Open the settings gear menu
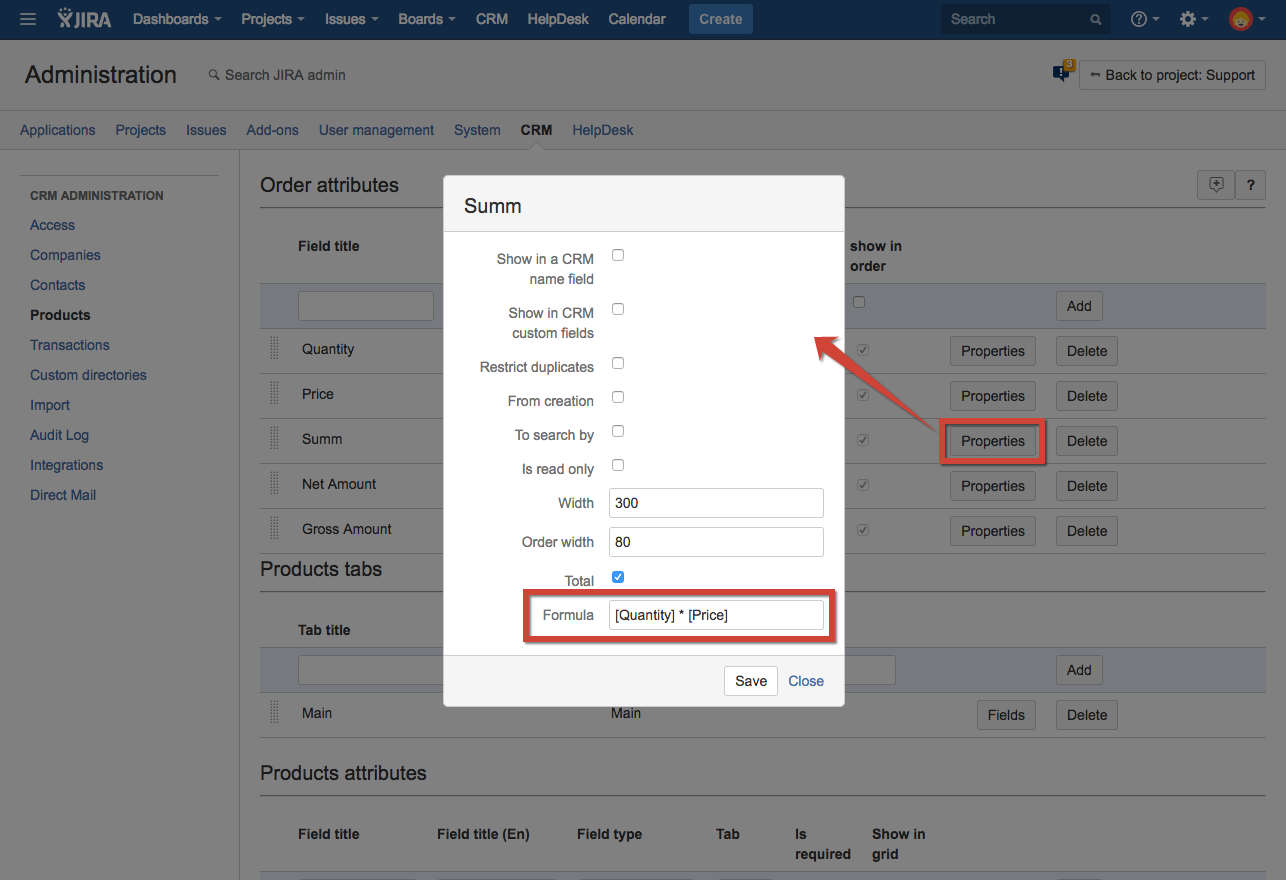1286x880 pixels. (1193, 19)
